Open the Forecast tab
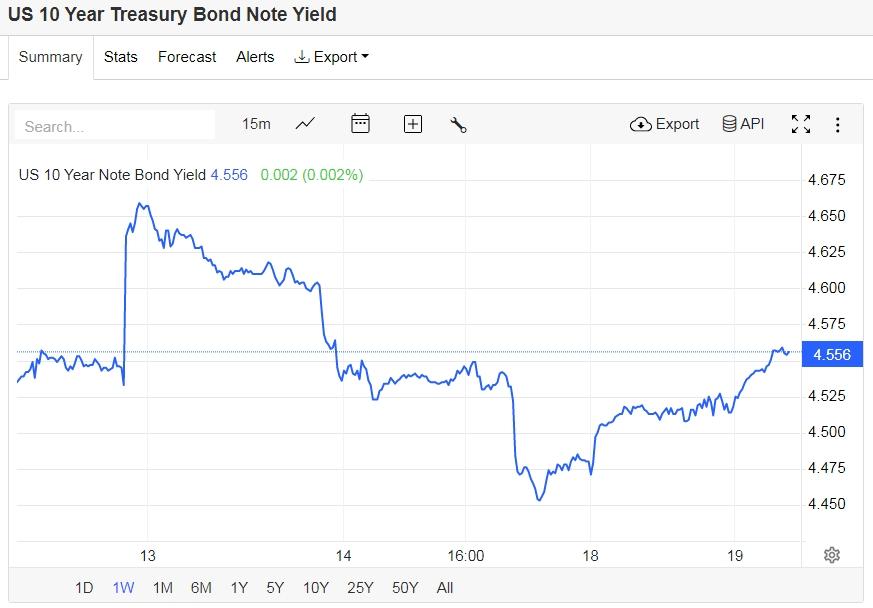873x608 pixels. (x=187, y=57)
